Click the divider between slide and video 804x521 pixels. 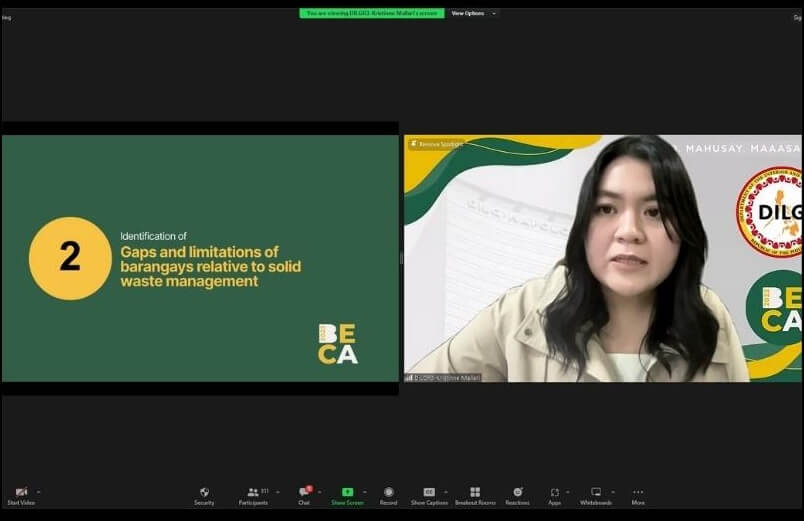click(401, 258)
